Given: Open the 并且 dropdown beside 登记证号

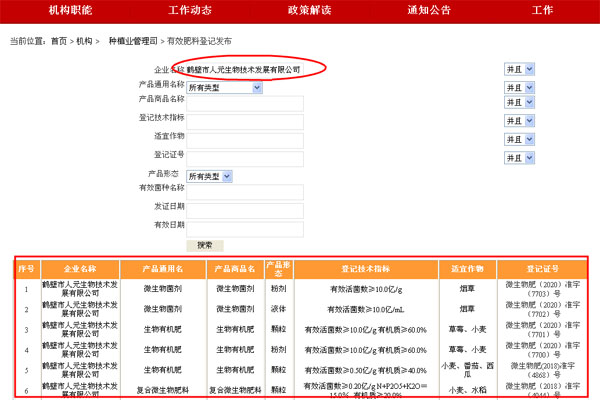Looking at the screenshot, I should 519,158.
